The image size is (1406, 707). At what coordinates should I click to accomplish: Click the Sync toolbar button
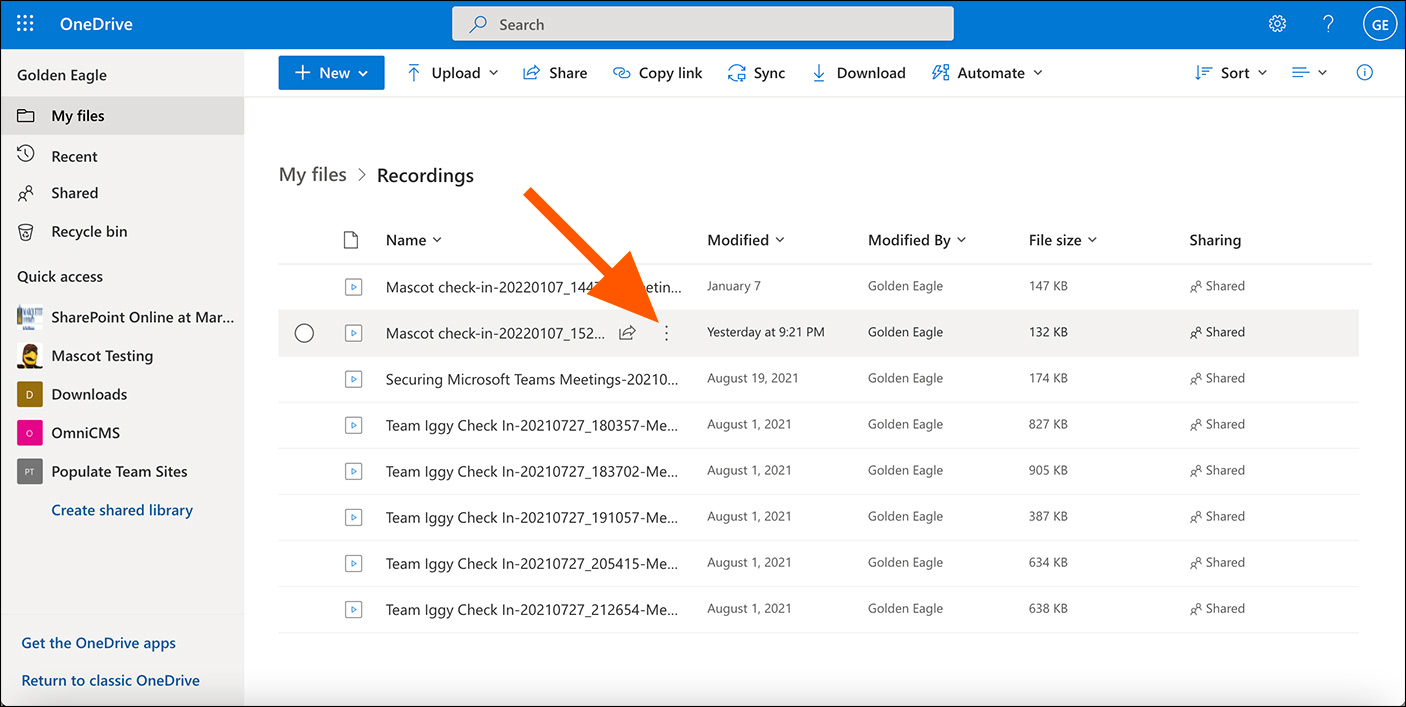click(x=756, y=73)
